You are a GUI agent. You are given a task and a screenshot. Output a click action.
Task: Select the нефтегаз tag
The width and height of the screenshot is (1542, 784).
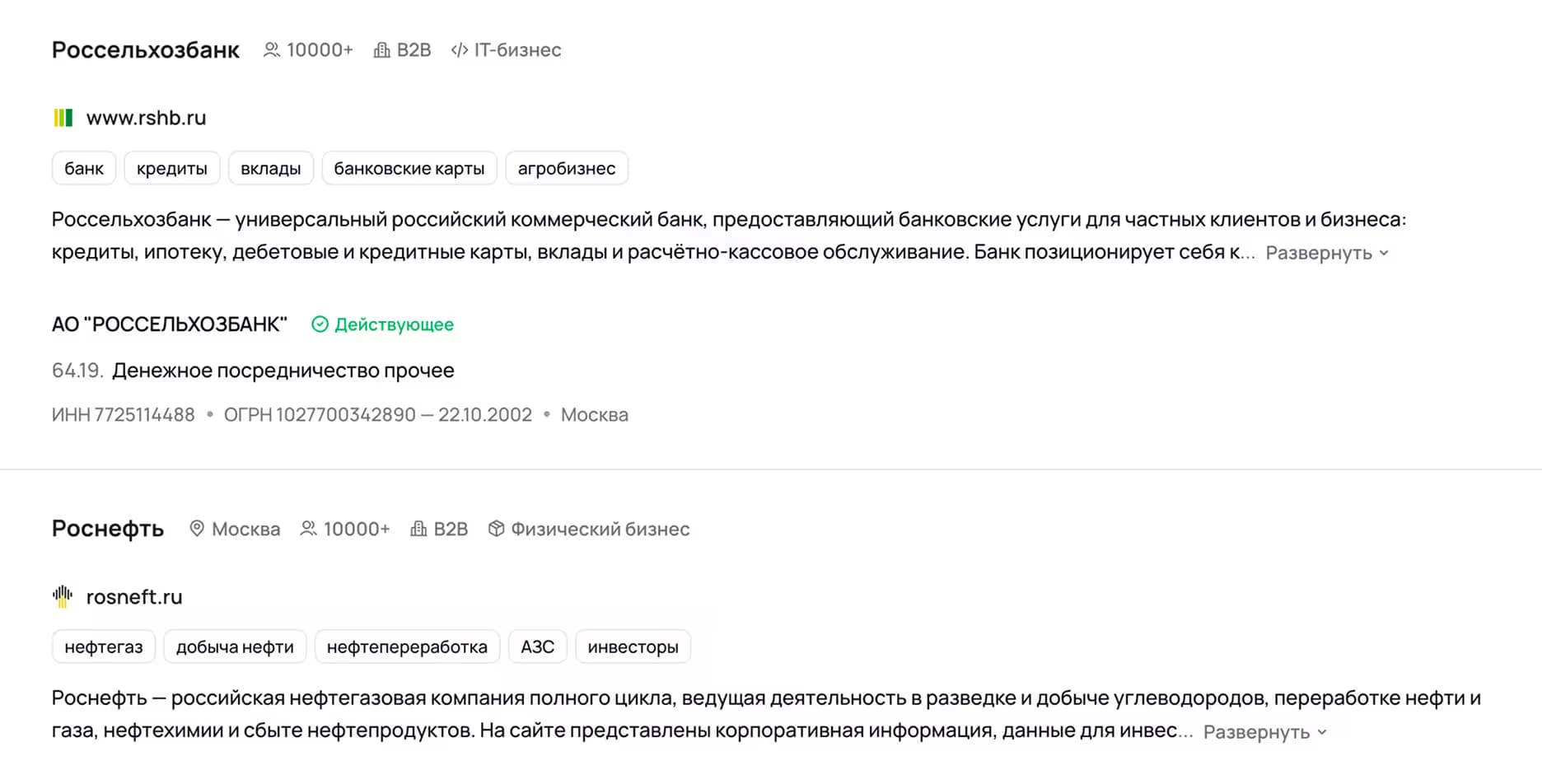pyautogui.click(x=104, y=646)
